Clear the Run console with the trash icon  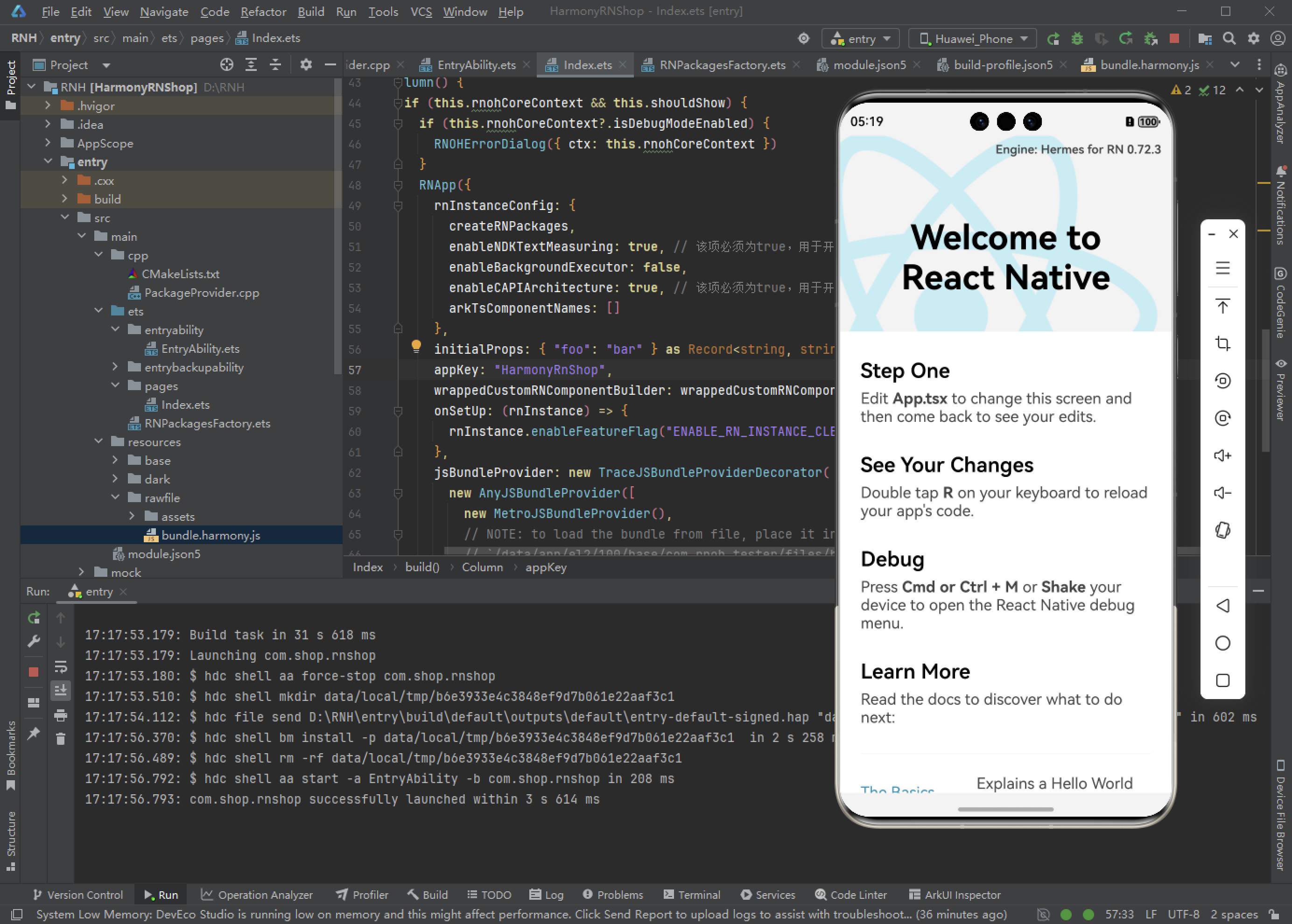pyautogui.click(x=61, y=739)
